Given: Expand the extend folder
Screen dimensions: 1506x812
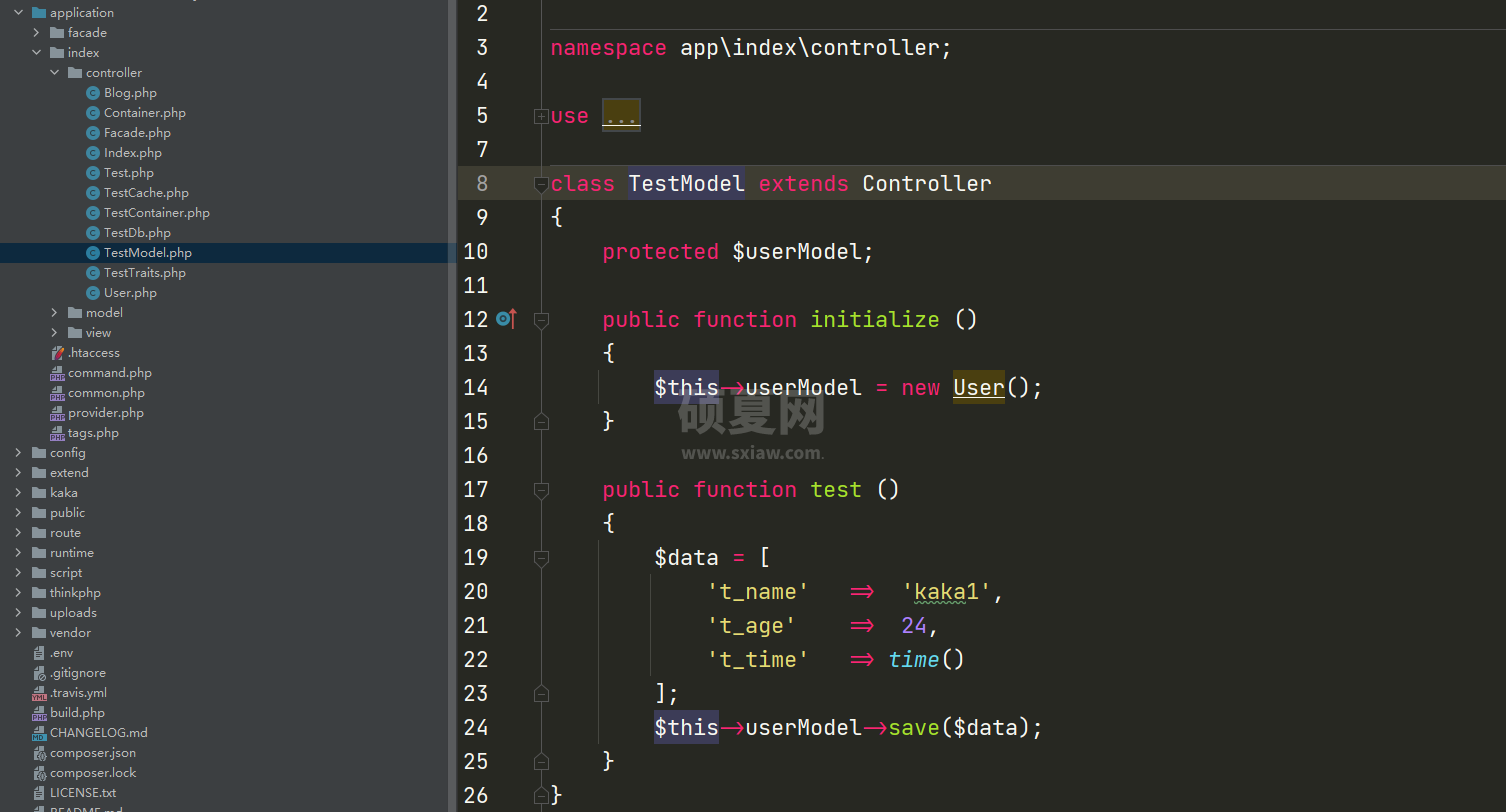Looking at the screenshot, I should (x=18, y=473).
